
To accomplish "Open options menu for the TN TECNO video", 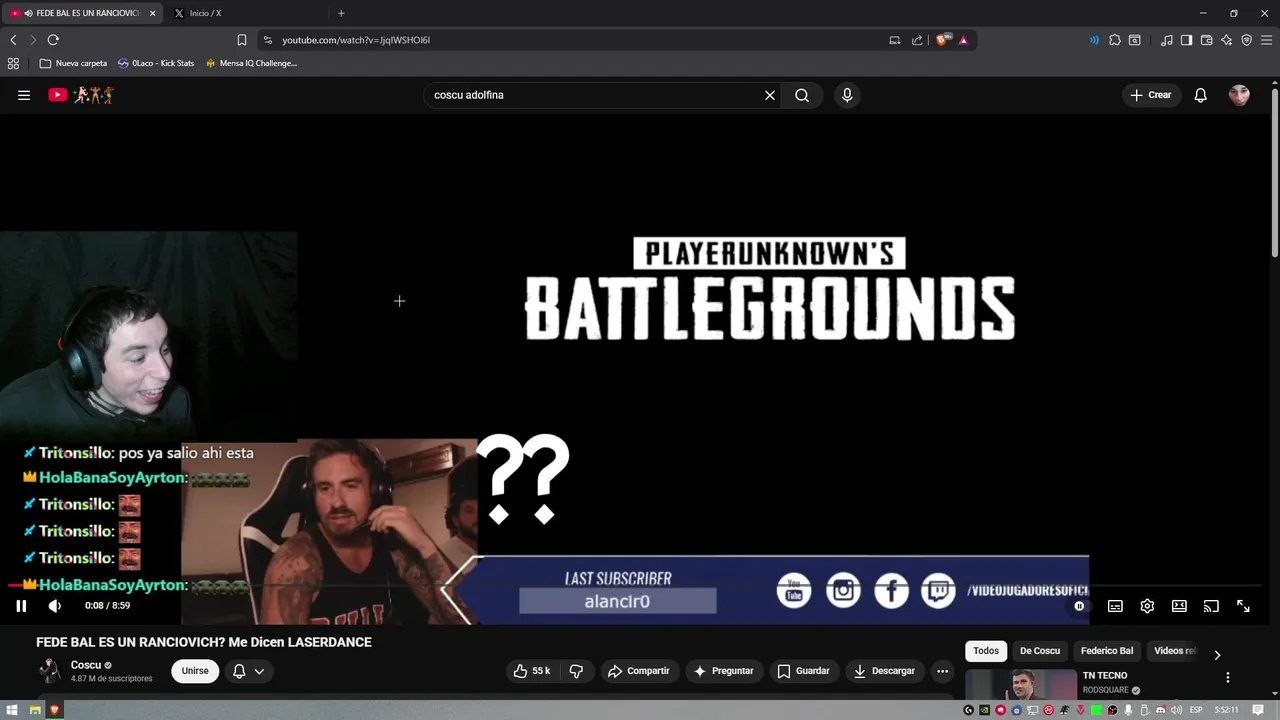I will coord(1228,677).
